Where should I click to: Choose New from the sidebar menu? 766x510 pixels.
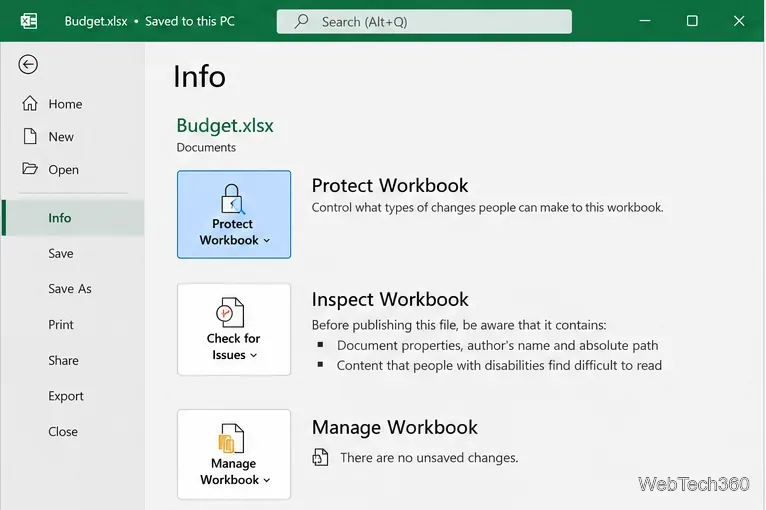pyautogui.click(x=61, y=137)
